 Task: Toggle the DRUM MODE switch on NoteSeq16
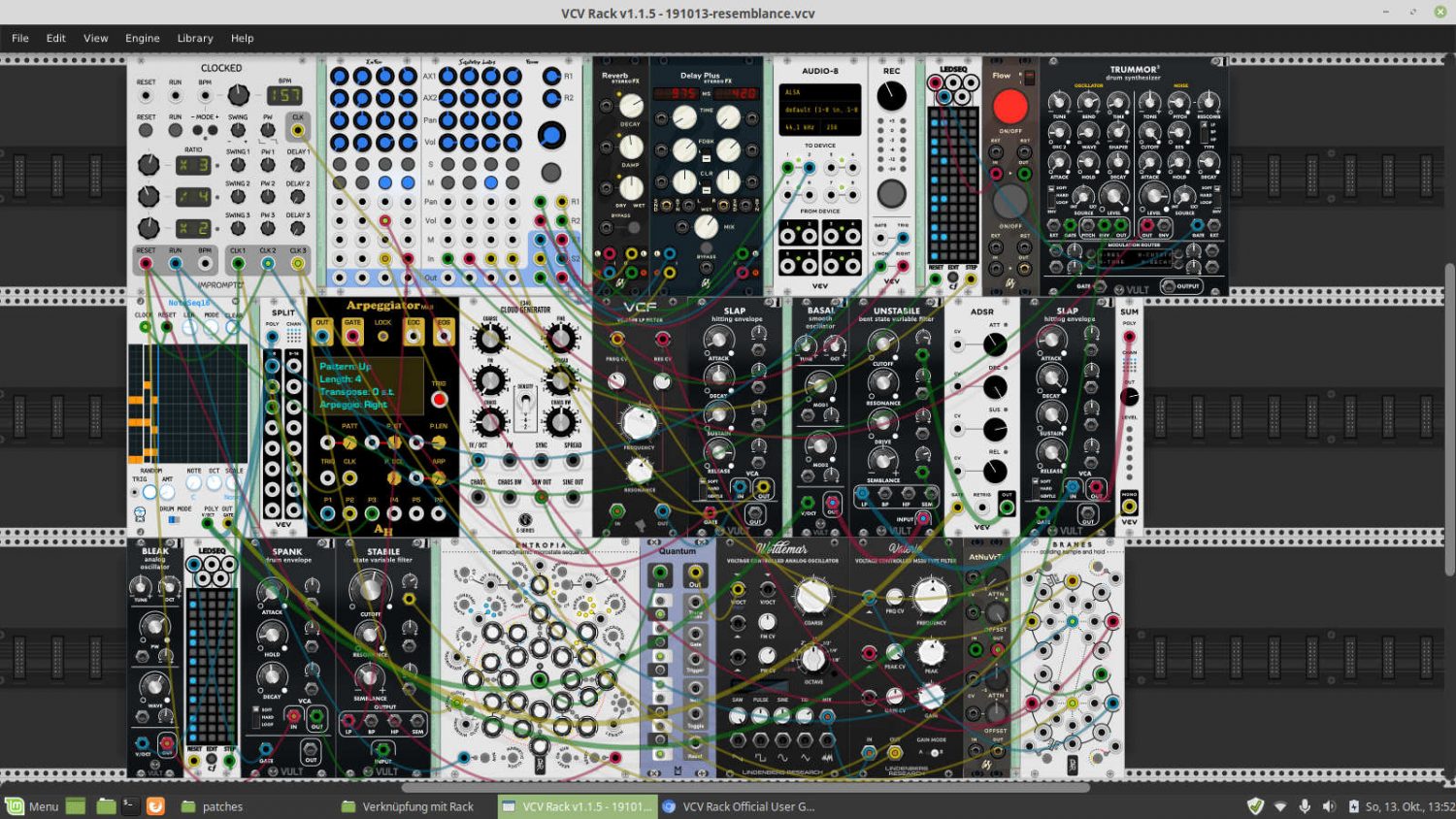175,520
